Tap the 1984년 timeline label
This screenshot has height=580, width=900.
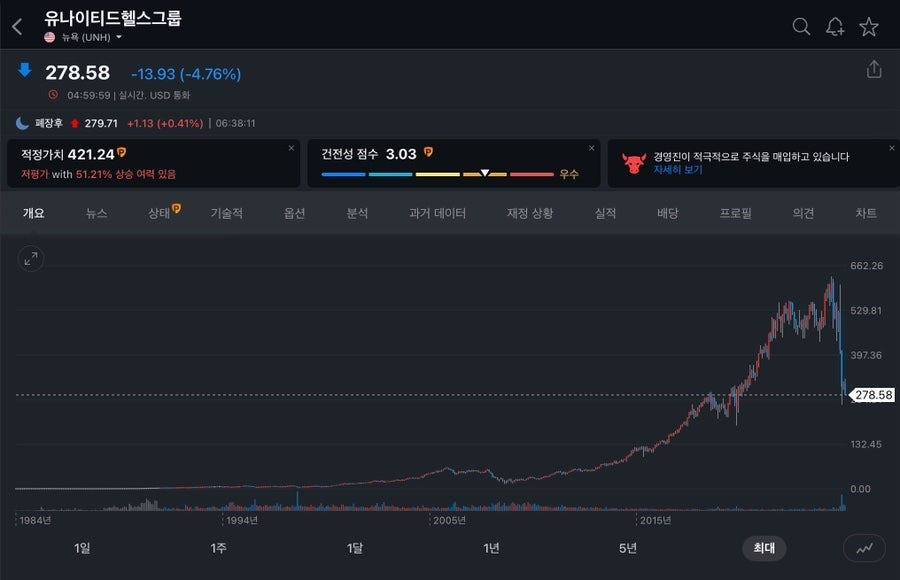[x=35, y=520]
